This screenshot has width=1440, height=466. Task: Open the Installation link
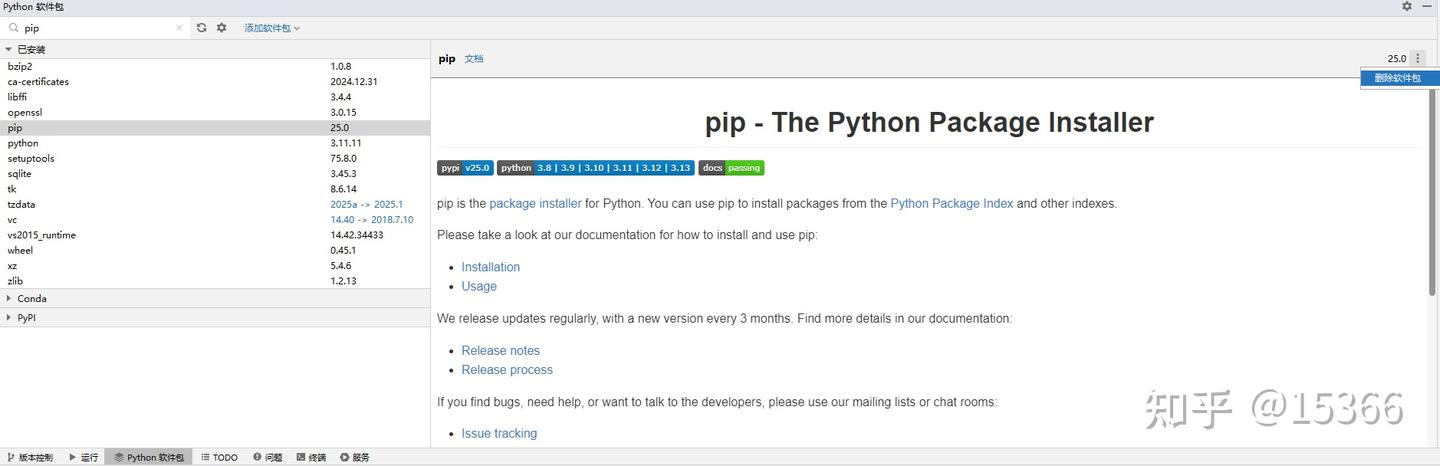[x=491, y=267]
